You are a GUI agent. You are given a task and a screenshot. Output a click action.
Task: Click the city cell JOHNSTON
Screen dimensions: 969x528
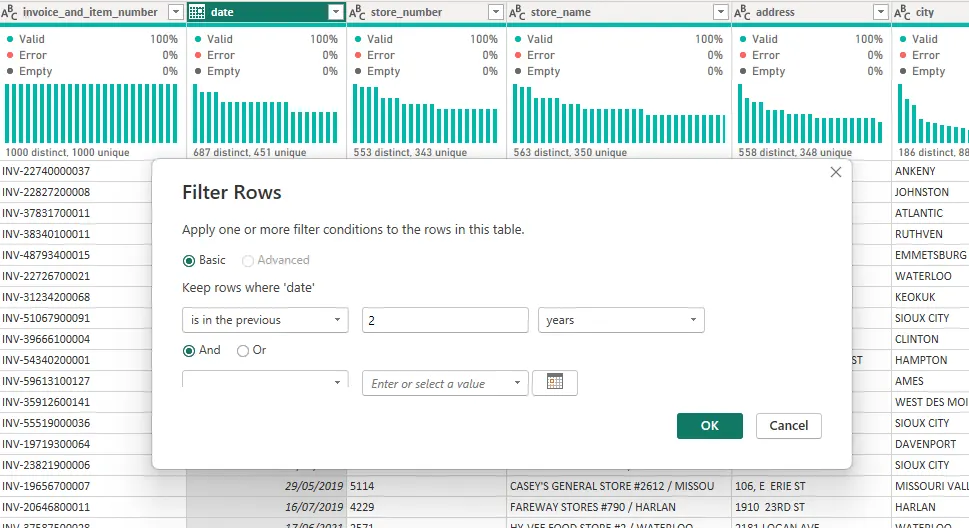click(931, 192)
